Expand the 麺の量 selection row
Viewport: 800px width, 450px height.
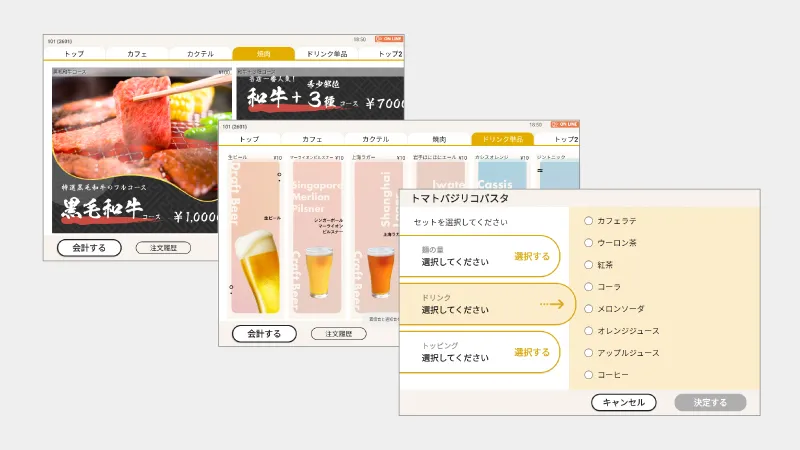(x=478, y=256)
